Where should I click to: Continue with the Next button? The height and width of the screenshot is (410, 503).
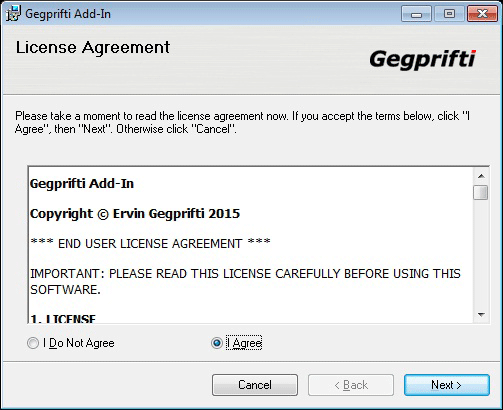(x=447, y=385)
